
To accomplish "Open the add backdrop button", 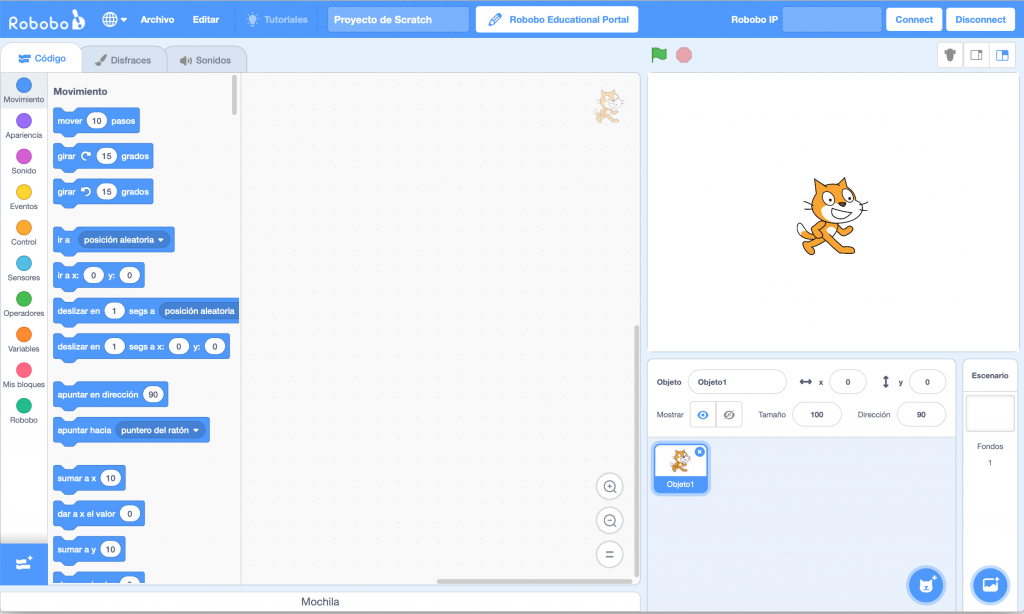I will point(990,584).
